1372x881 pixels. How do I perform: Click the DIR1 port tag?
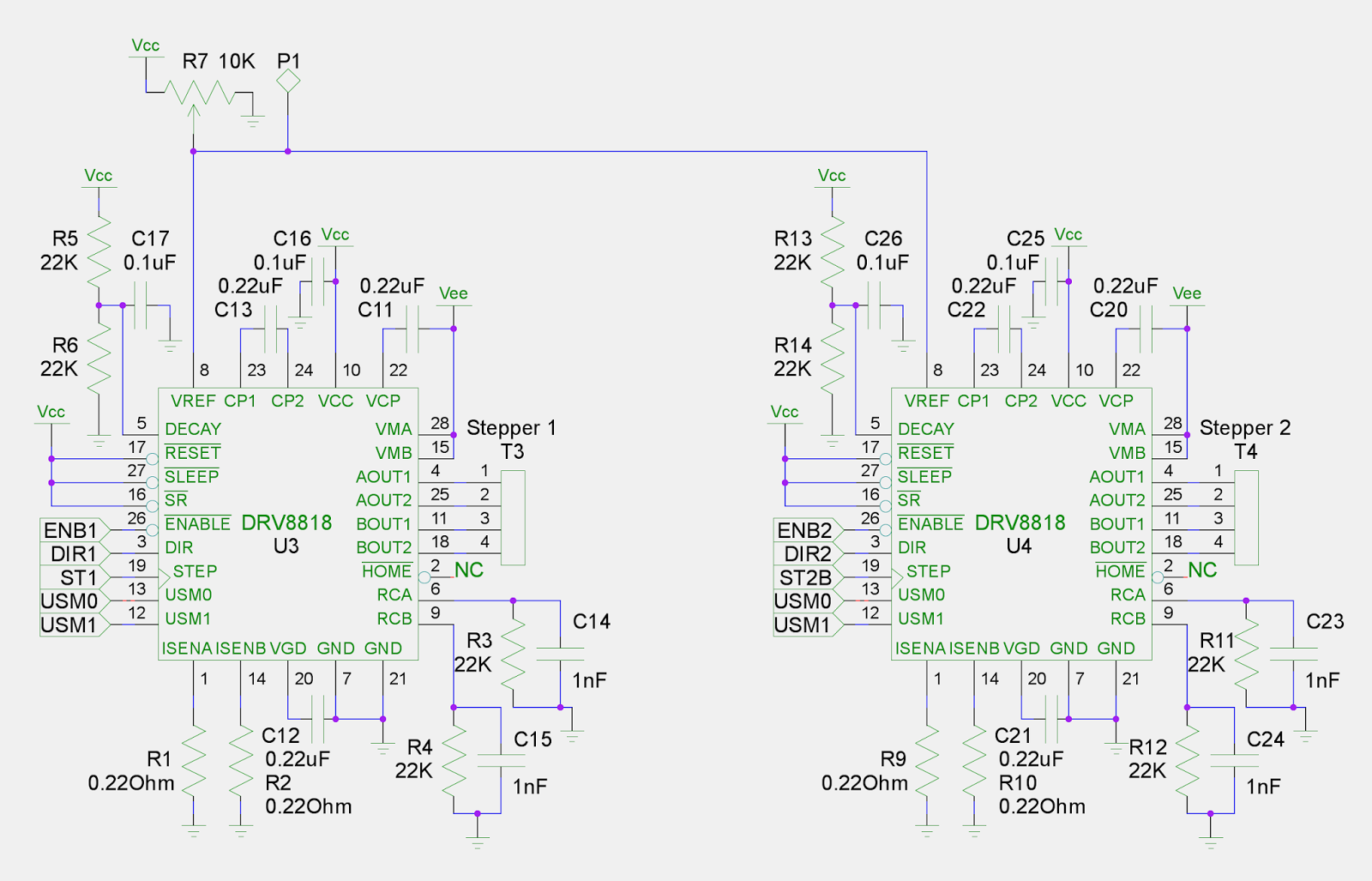pyautogui.click(x=75, y=554)
